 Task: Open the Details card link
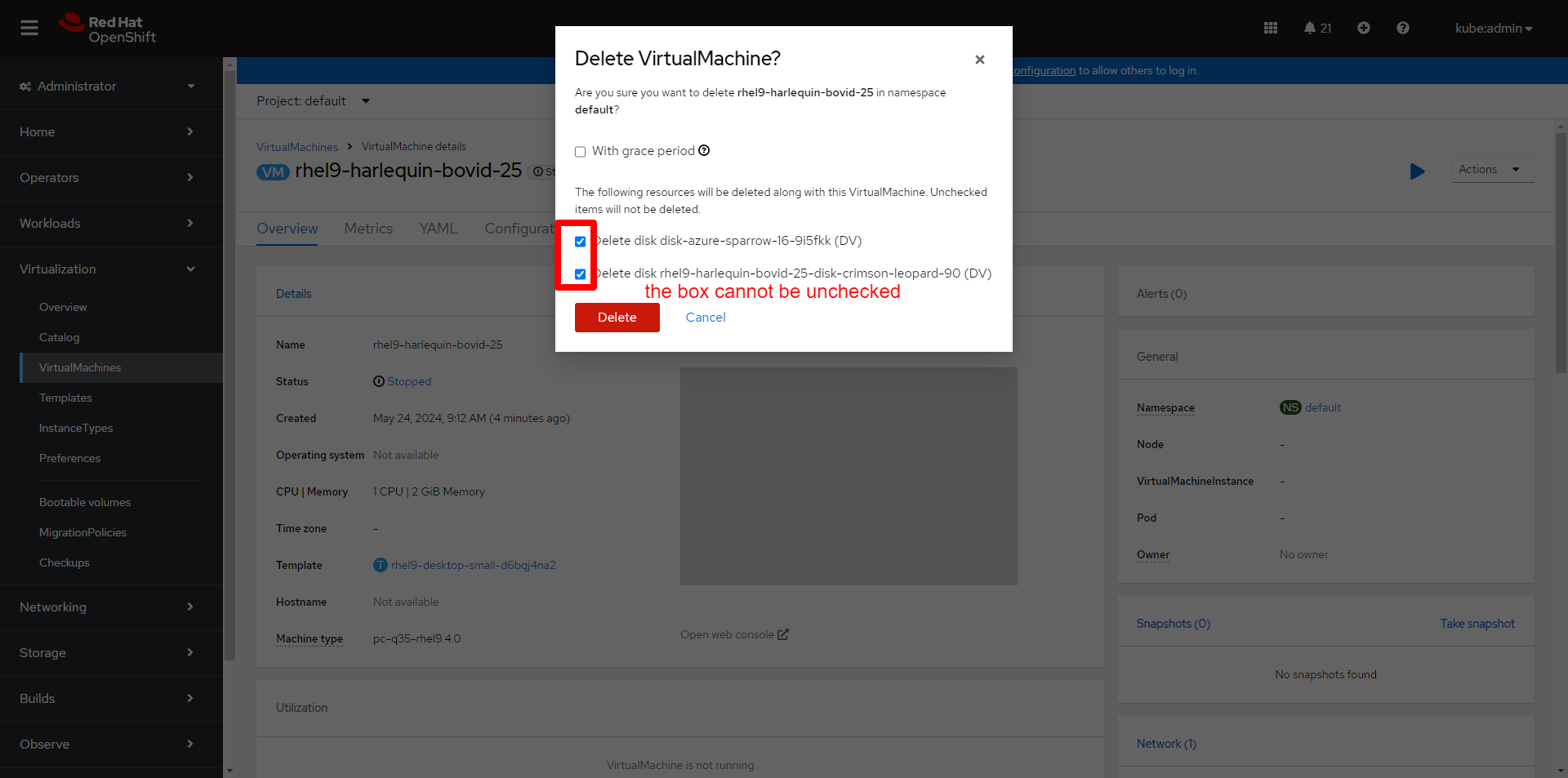click(294, 294)
